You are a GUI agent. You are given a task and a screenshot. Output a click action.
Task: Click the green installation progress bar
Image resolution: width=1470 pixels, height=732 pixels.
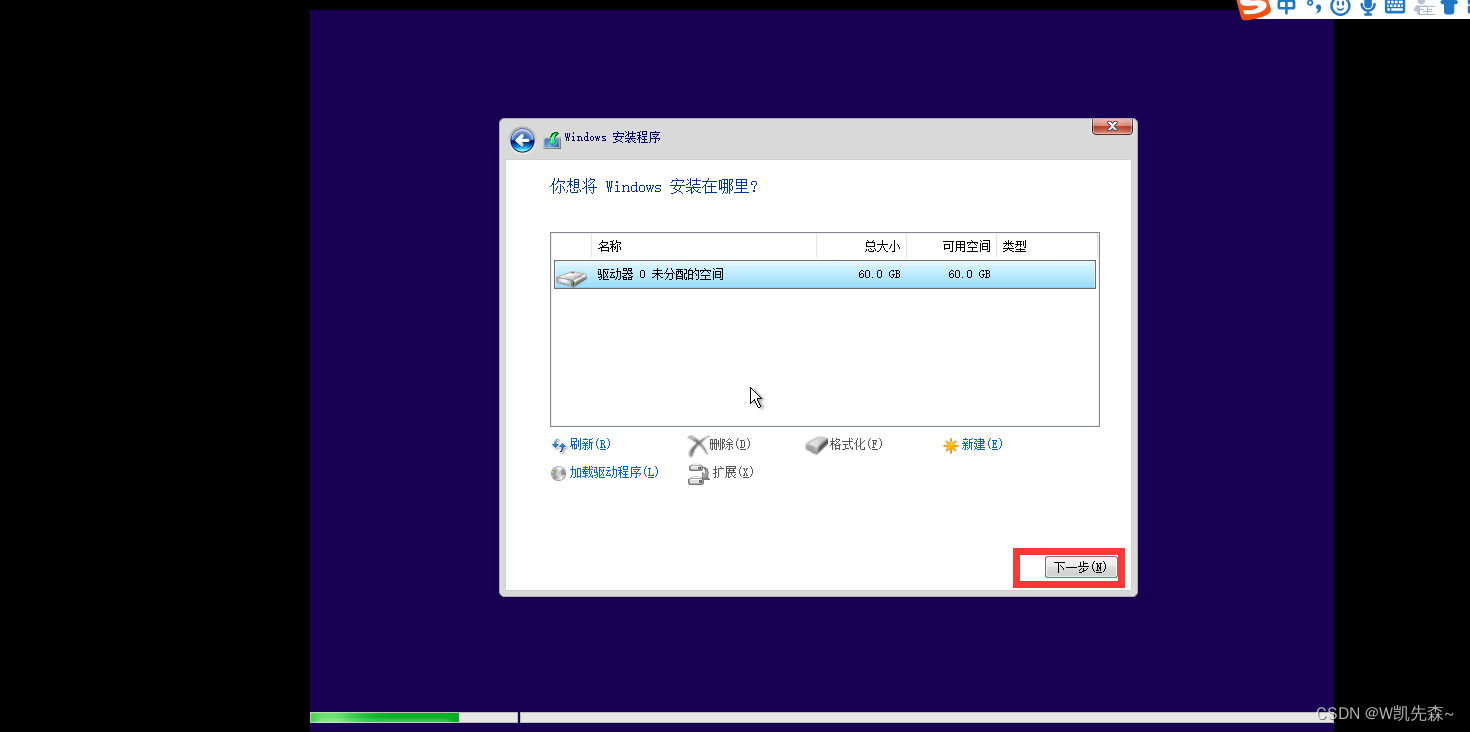tap(385, 717)
